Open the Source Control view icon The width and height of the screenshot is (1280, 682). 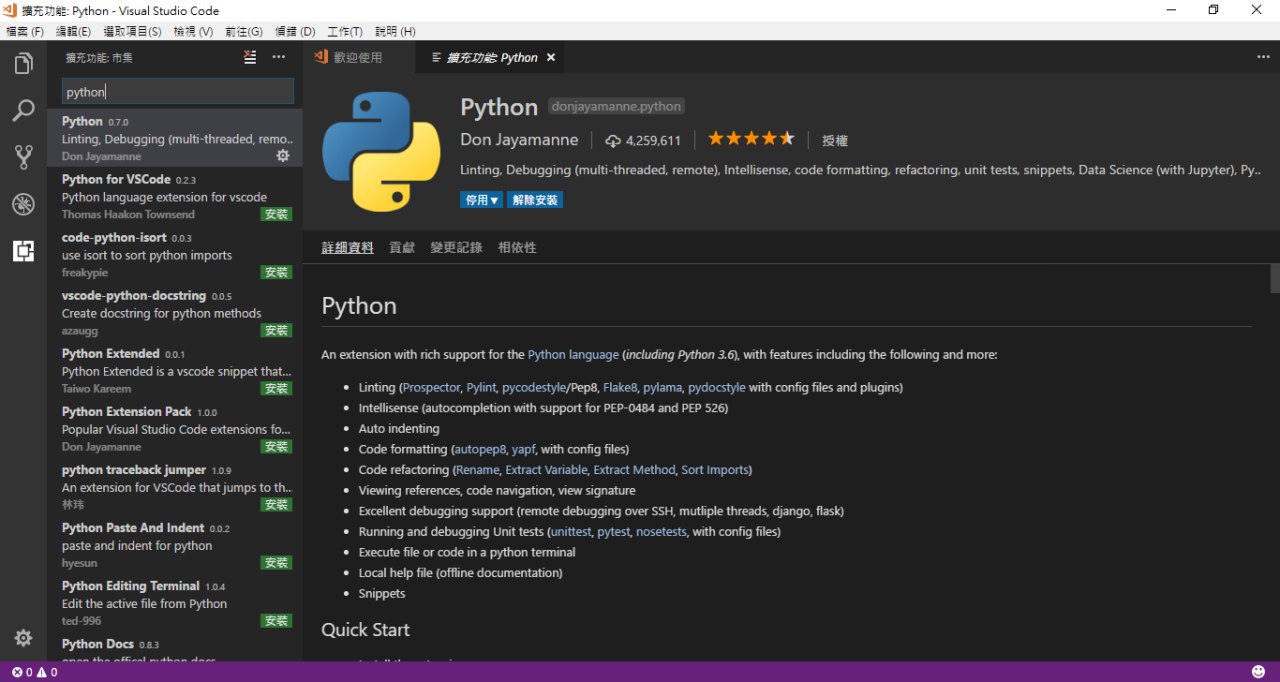tap(23, 157)
